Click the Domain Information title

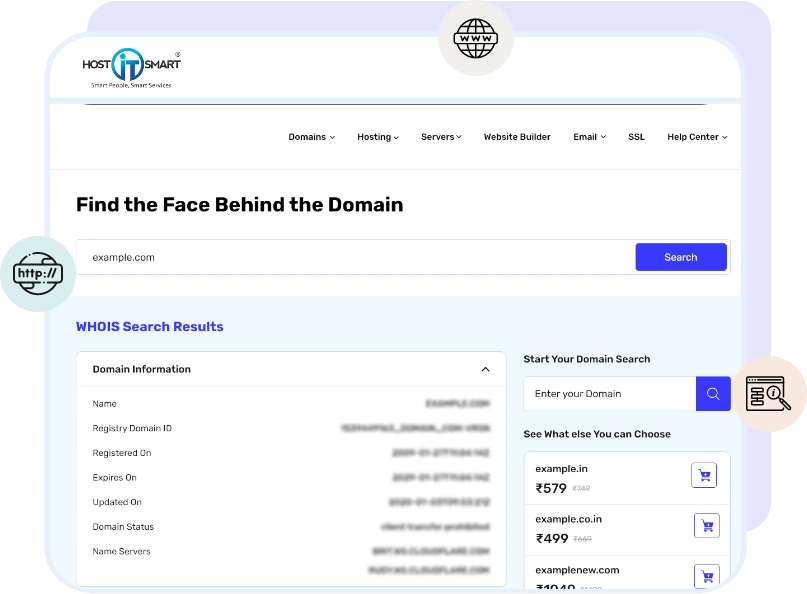pos(142,369)
